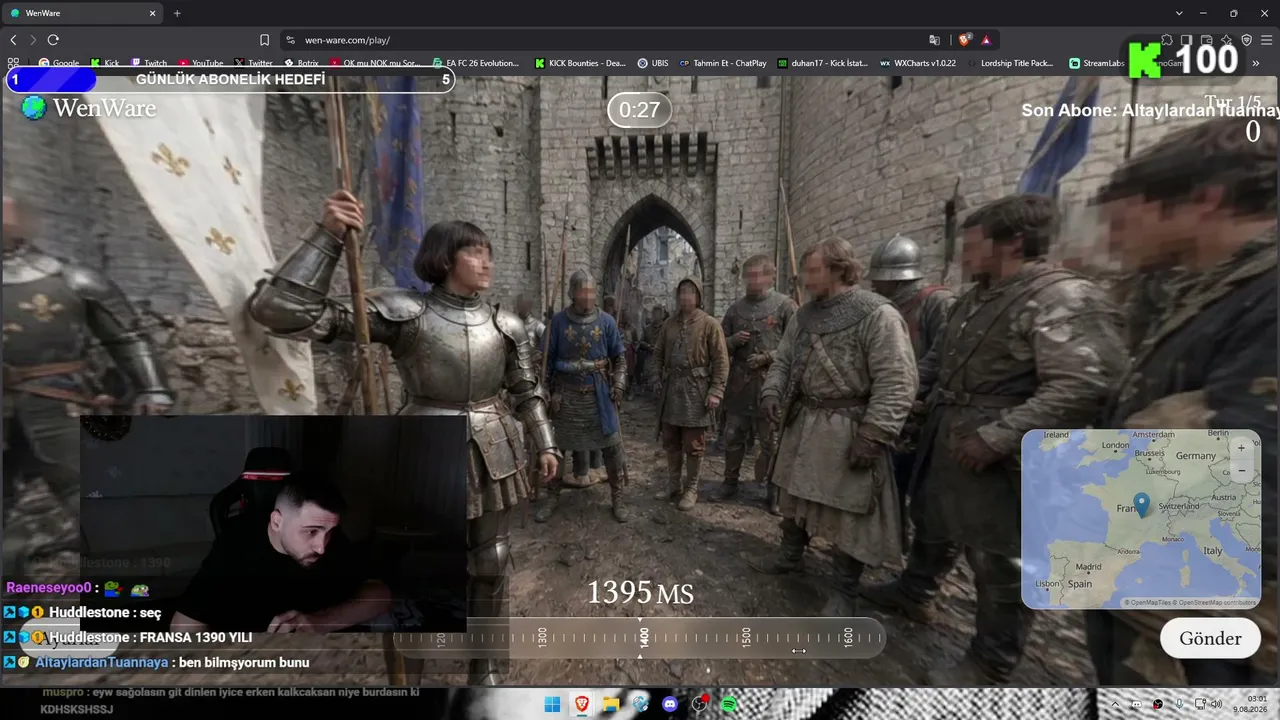This screenshot has height=720, width=1280.
Task: Click username AltaylardanTuannaya in chat
Action: 102,662
